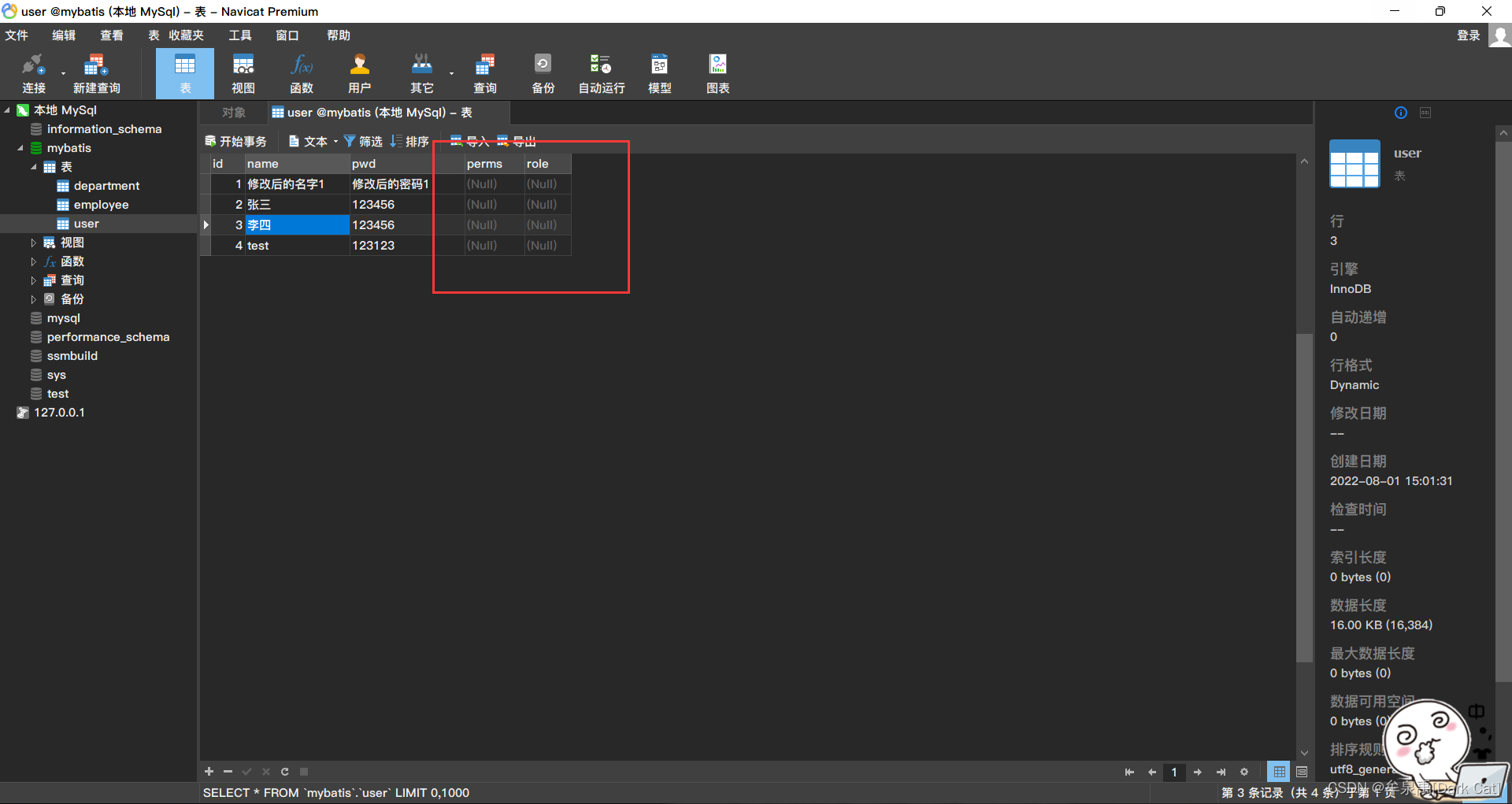The height and width of the screenshot is (804, 1512).
Task: Go to the previous page arrow
Action: click(x=1152, y=773)
